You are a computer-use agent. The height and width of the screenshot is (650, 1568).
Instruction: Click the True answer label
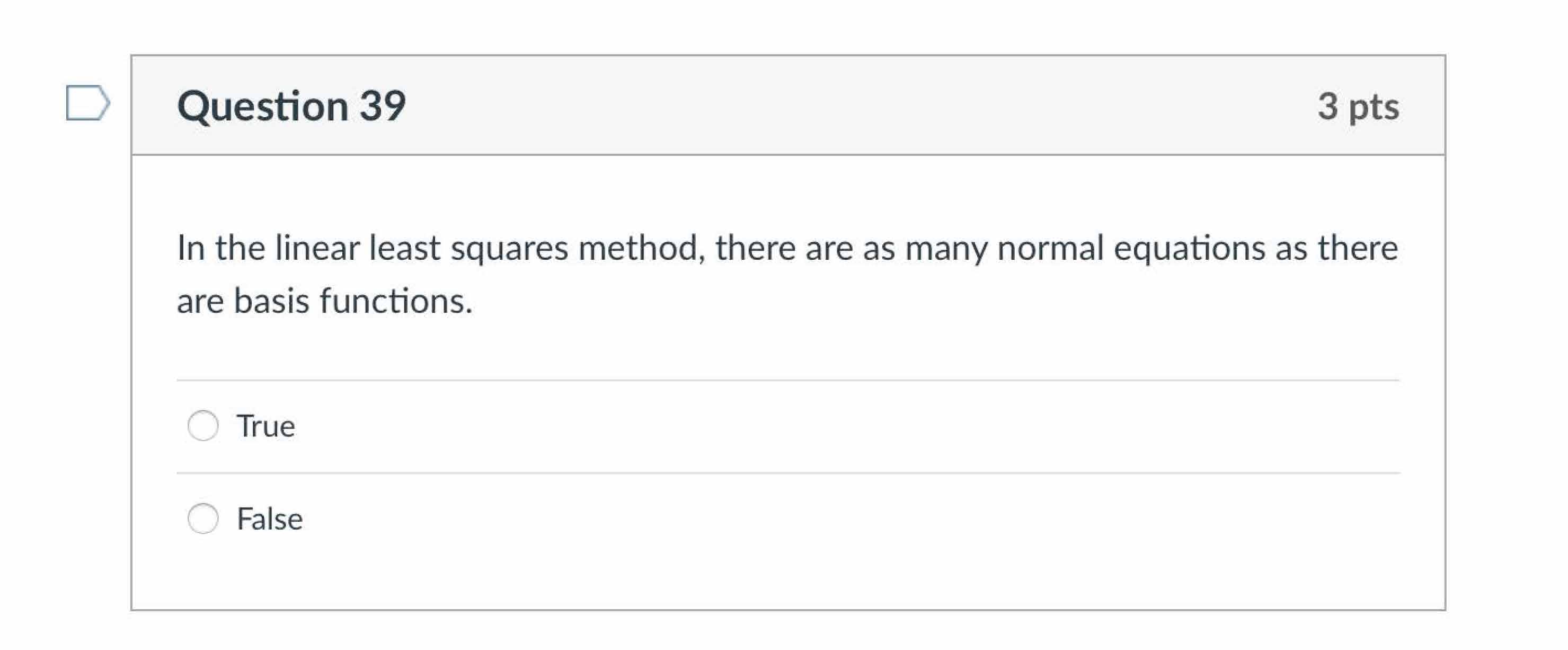tap(266, 426)
